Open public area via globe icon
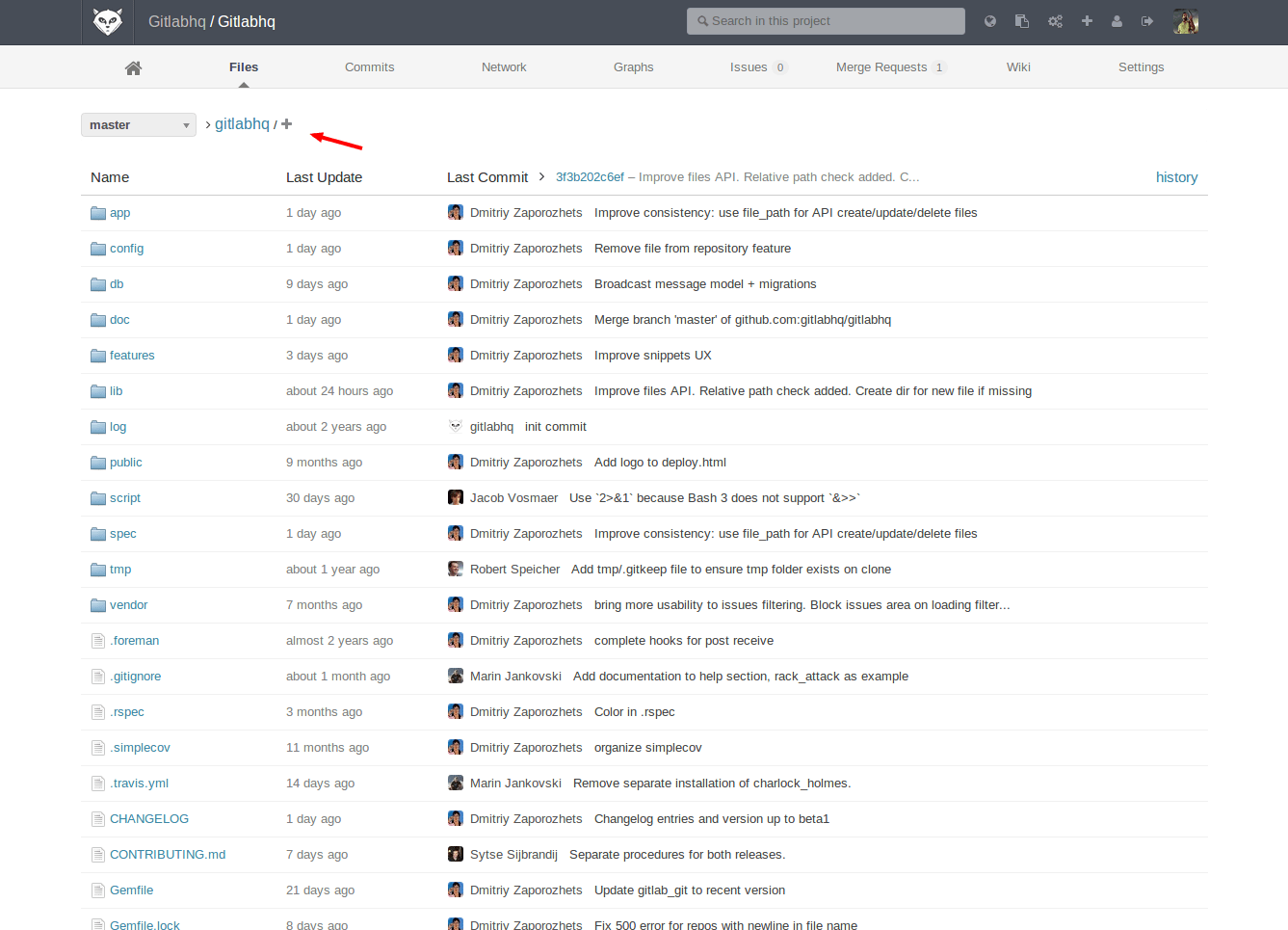 pyautogui.click(x=989, y=21)
